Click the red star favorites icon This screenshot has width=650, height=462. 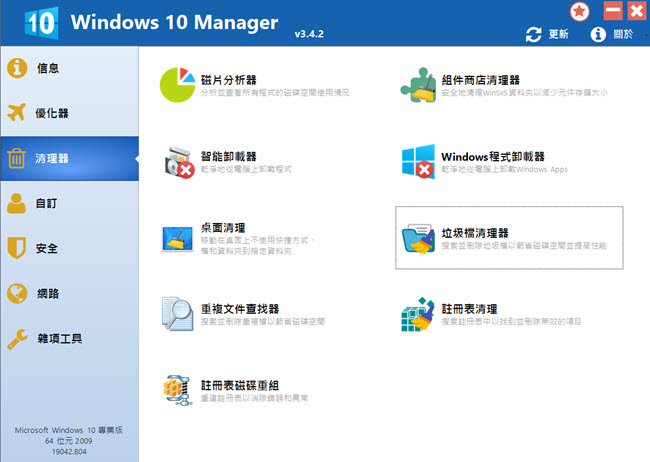(579, 12)
